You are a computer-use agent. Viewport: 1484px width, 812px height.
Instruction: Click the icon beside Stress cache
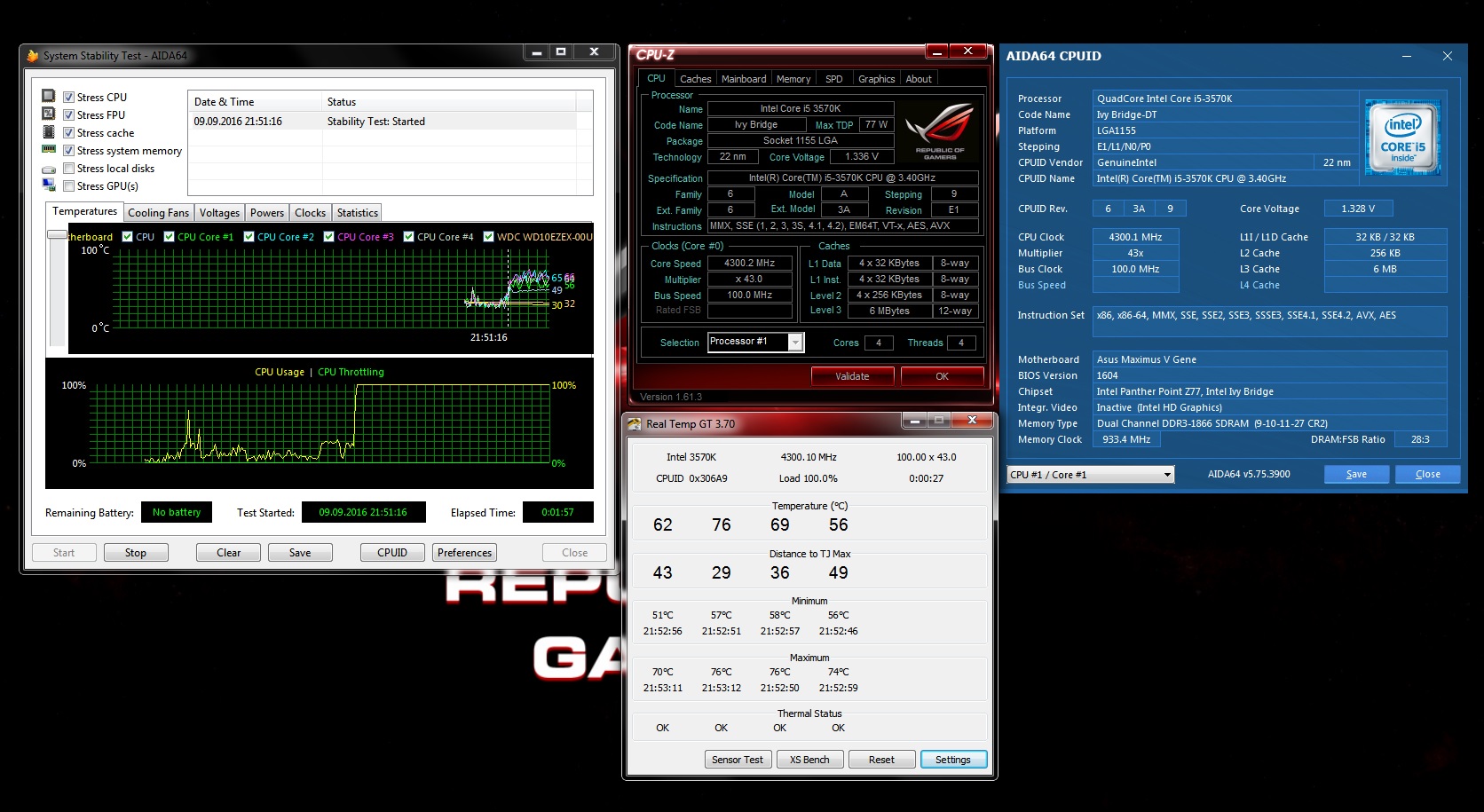click(x=49, y=131)
